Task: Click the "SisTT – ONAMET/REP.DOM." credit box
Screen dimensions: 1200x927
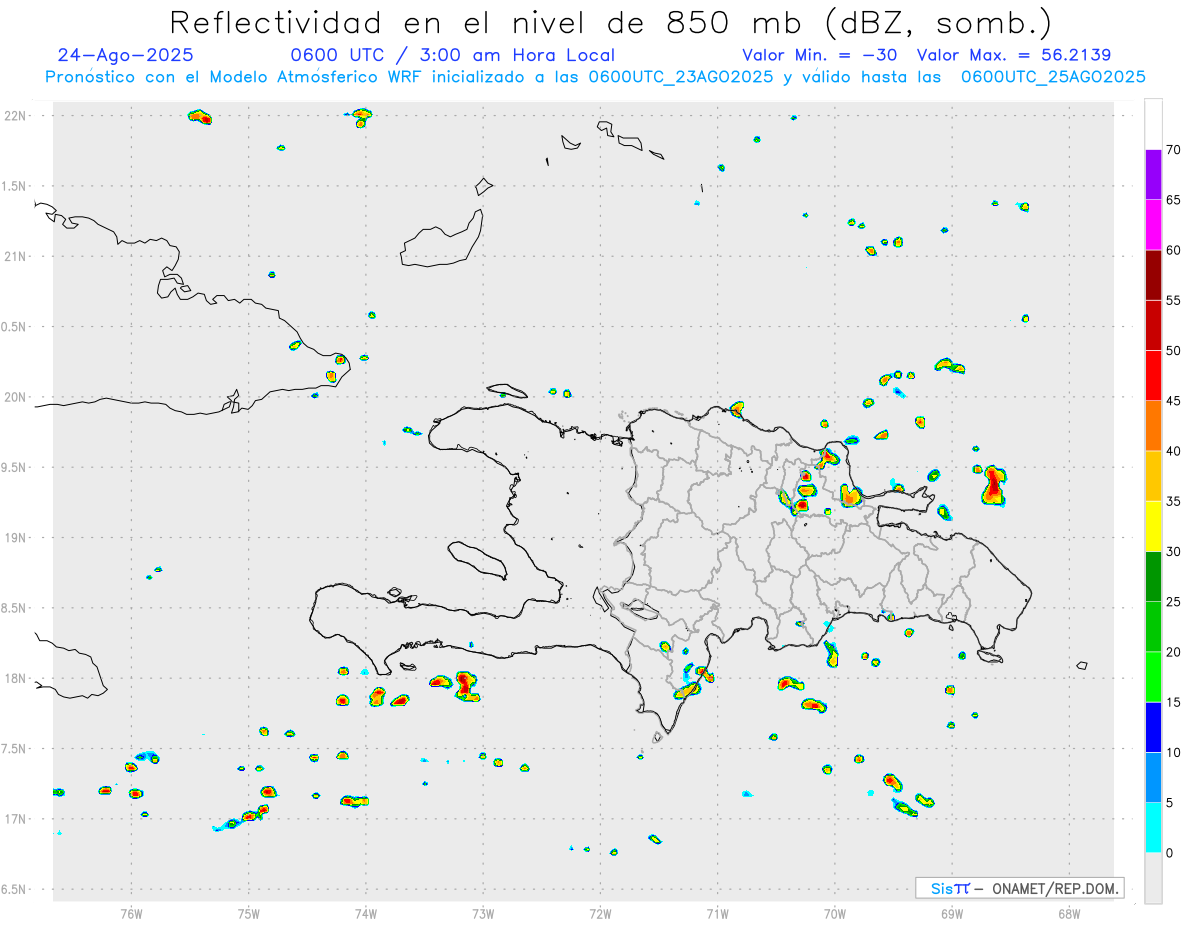Action: pos(1019,888)
